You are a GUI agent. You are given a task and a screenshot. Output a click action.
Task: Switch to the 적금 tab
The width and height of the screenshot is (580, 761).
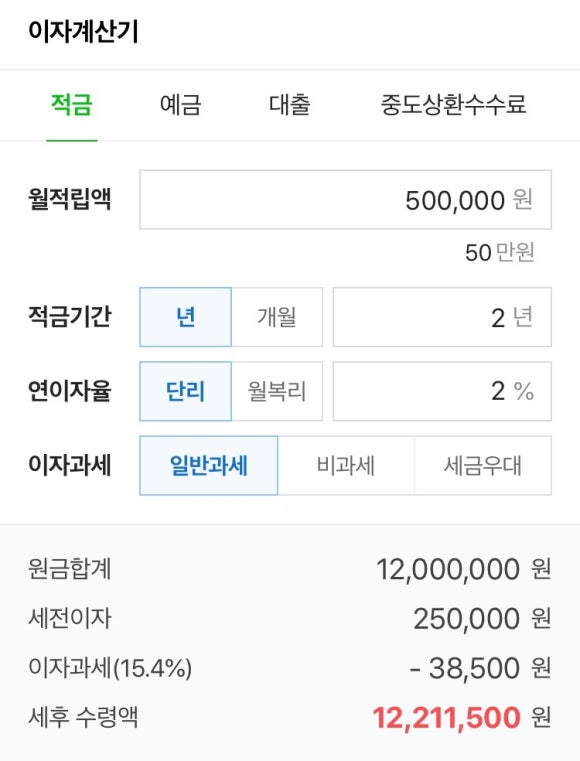[x=72, y=104]
